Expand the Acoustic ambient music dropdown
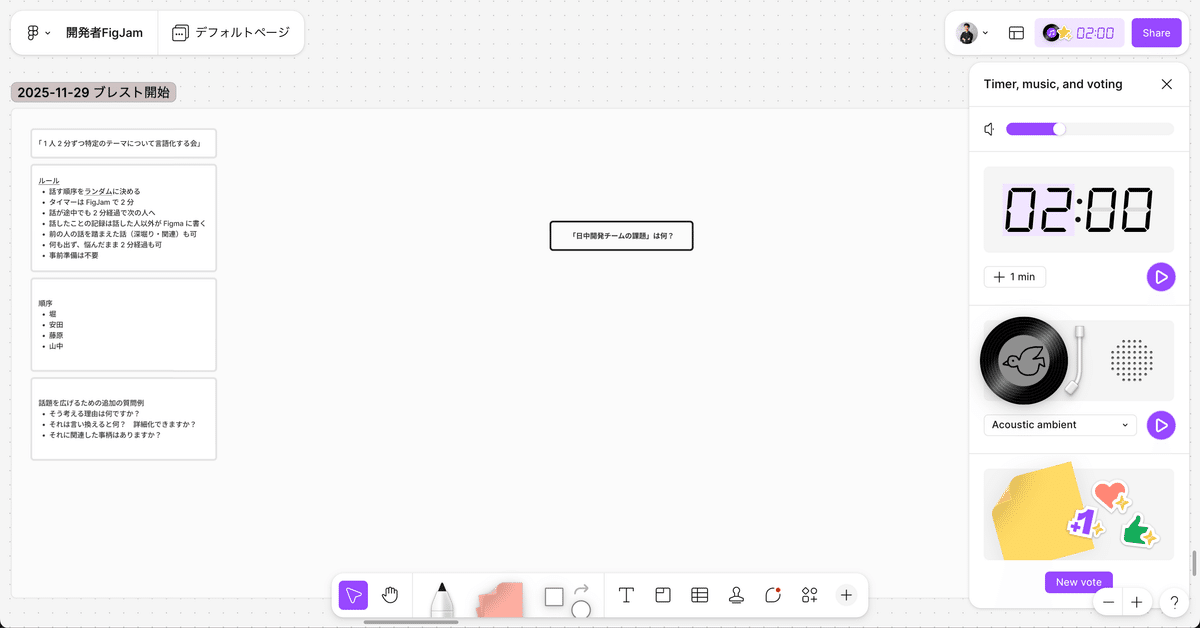This screenshot has width=1200, height=628. point(1060,425)
